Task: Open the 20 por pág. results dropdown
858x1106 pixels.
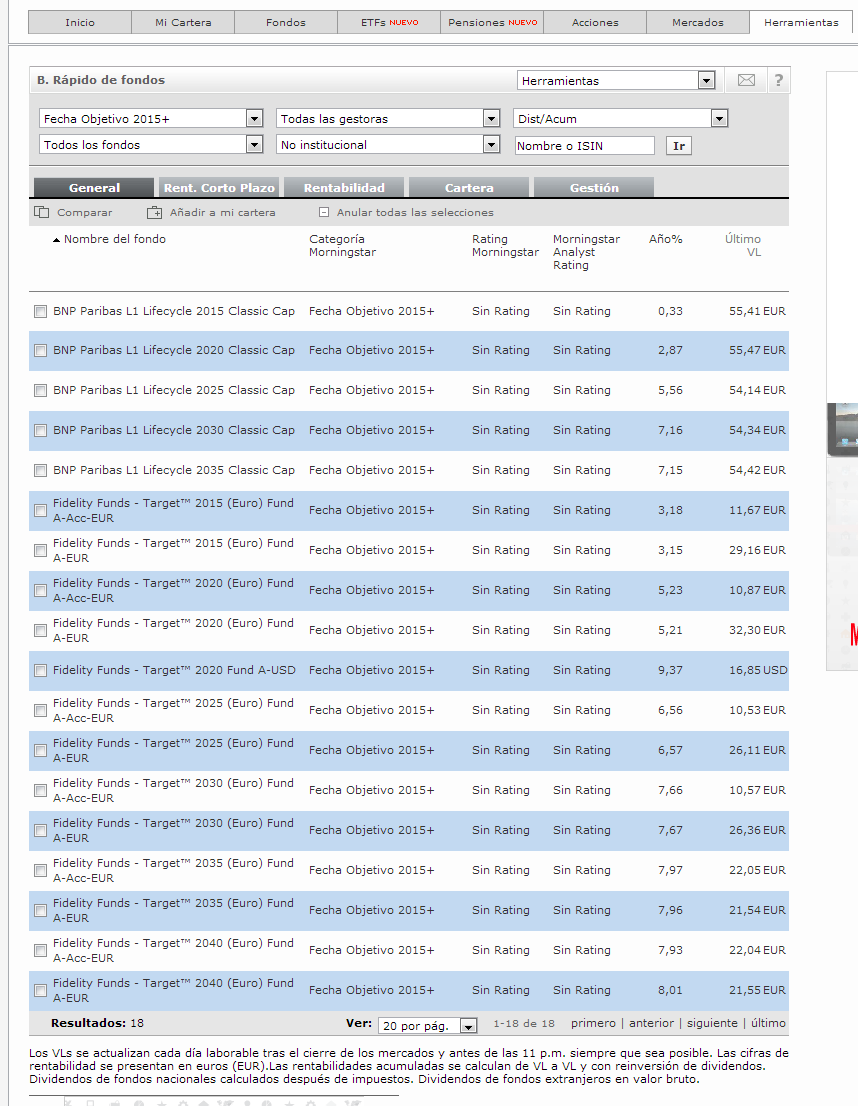Action: pyautogui.click(x=428, y=1026)
